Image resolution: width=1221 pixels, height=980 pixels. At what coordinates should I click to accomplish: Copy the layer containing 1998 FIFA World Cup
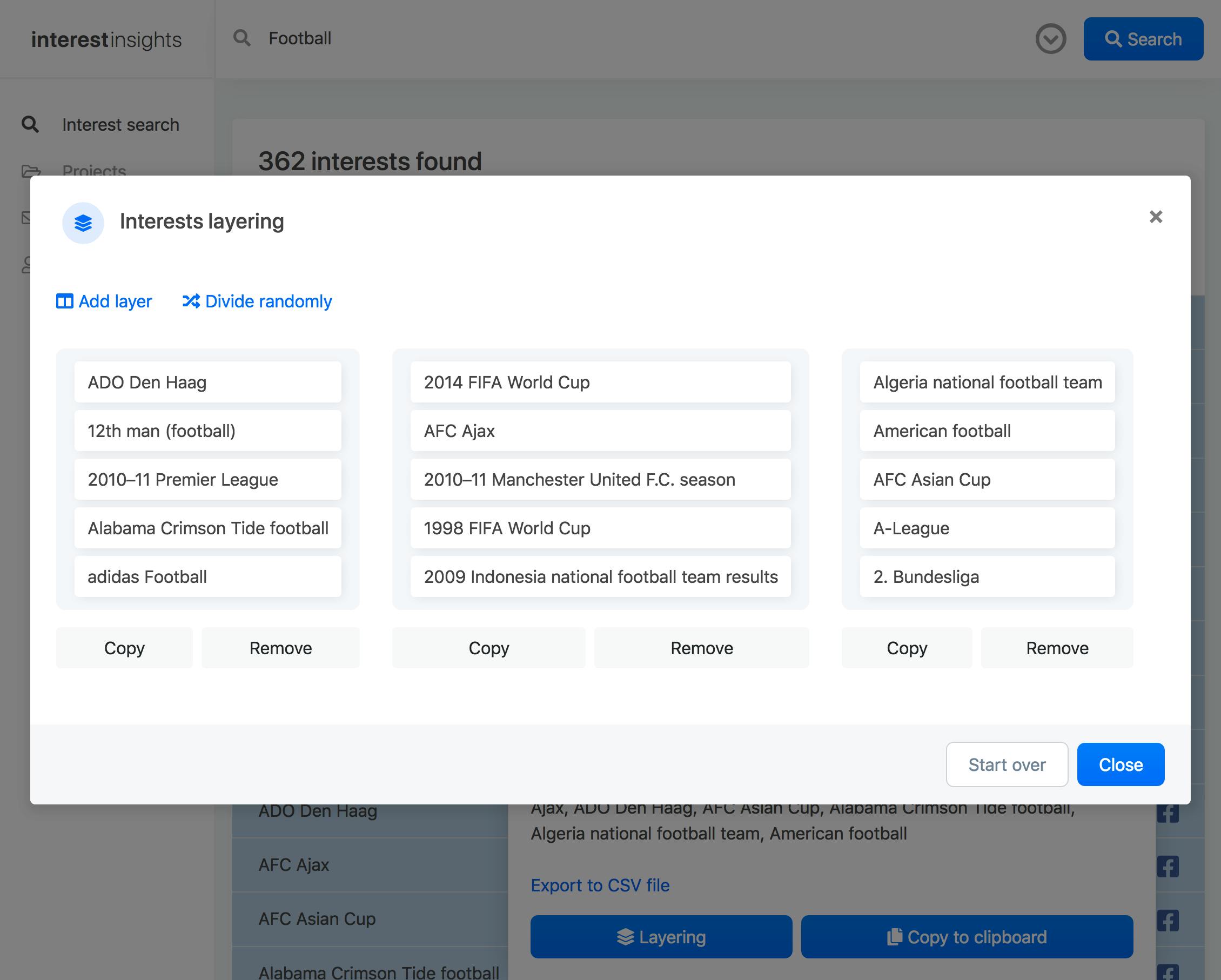489,648
